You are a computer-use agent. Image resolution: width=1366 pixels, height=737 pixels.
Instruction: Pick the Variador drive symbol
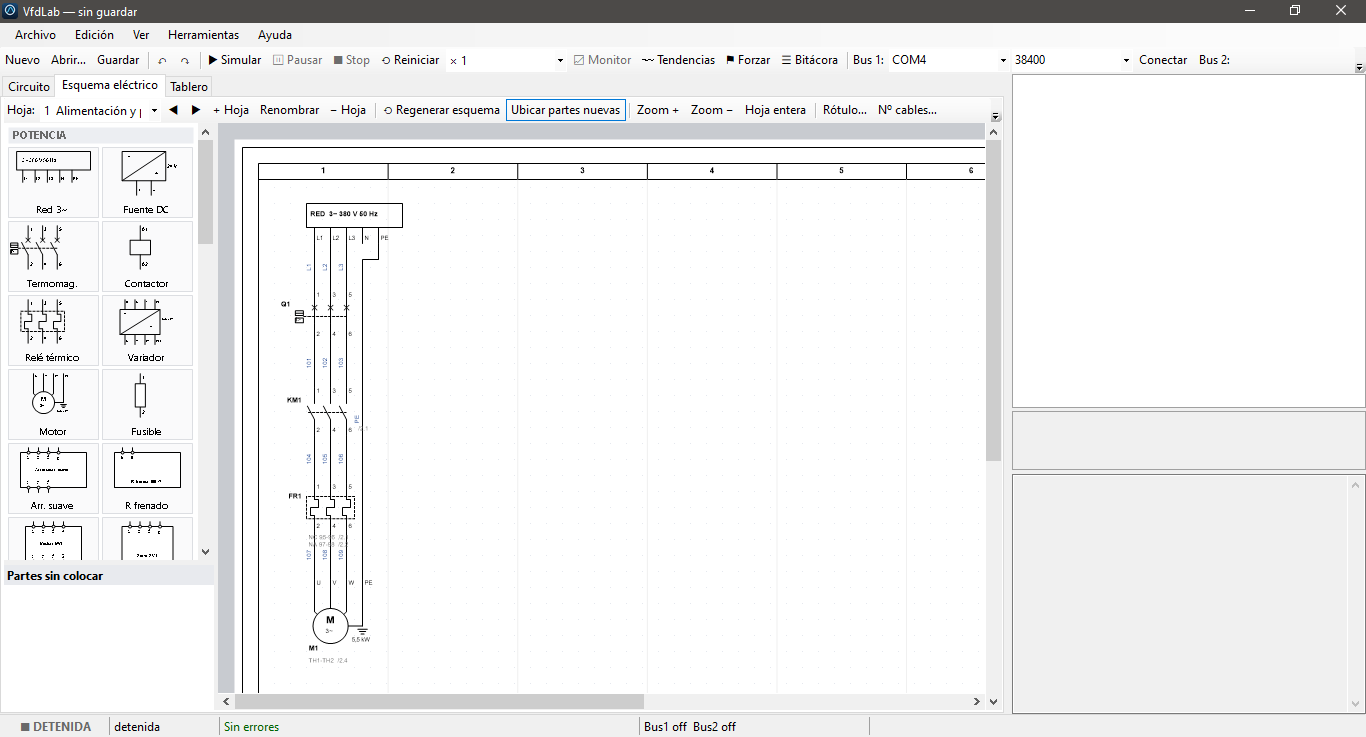coord(147,330)
